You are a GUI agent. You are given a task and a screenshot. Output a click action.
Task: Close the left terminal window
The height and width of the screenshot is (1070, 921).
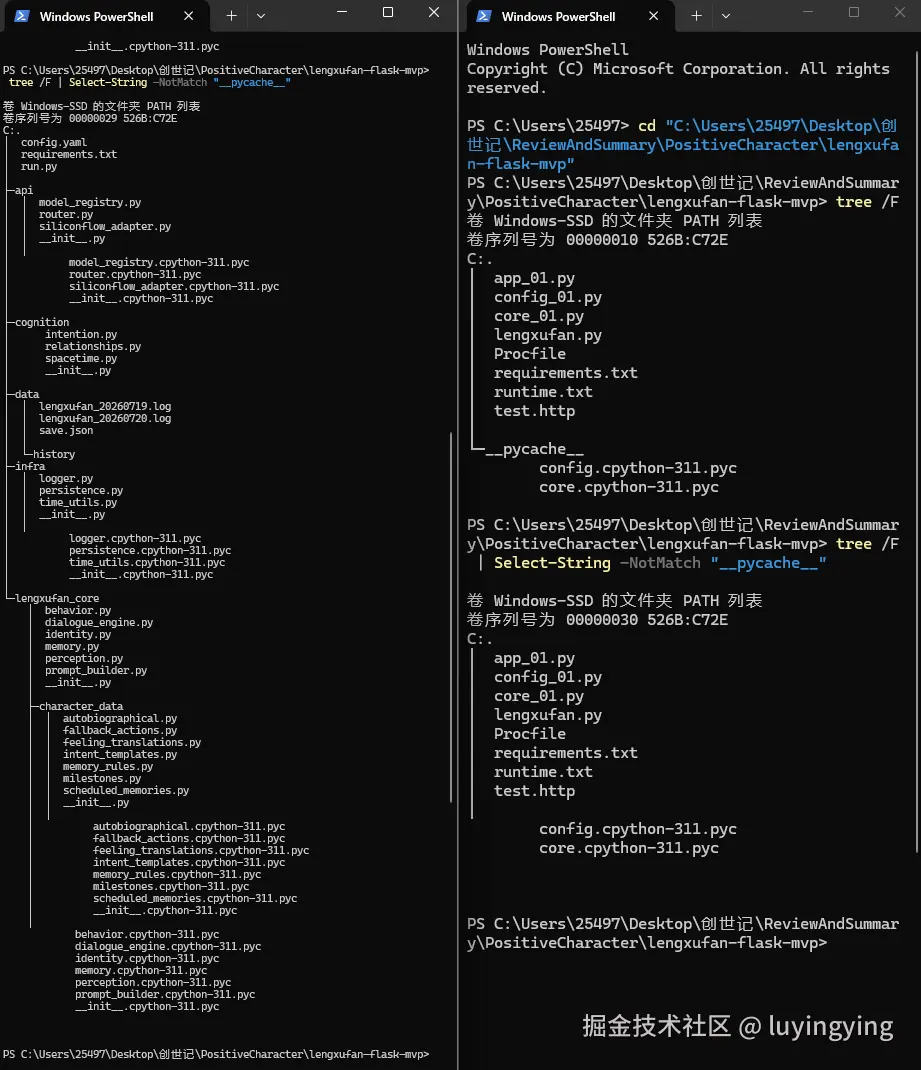[434, 12]
